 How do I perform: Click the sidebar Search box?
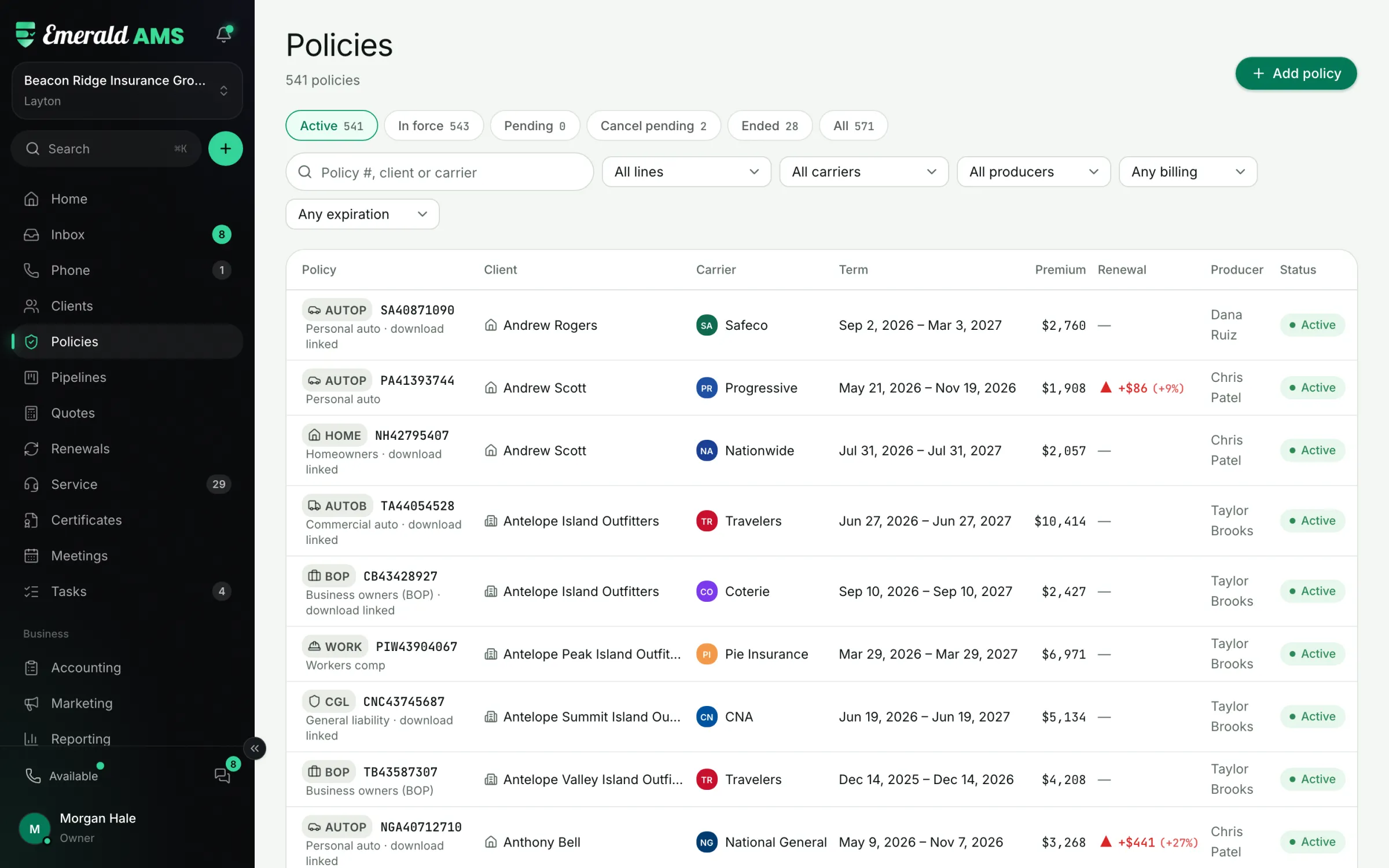106,149
